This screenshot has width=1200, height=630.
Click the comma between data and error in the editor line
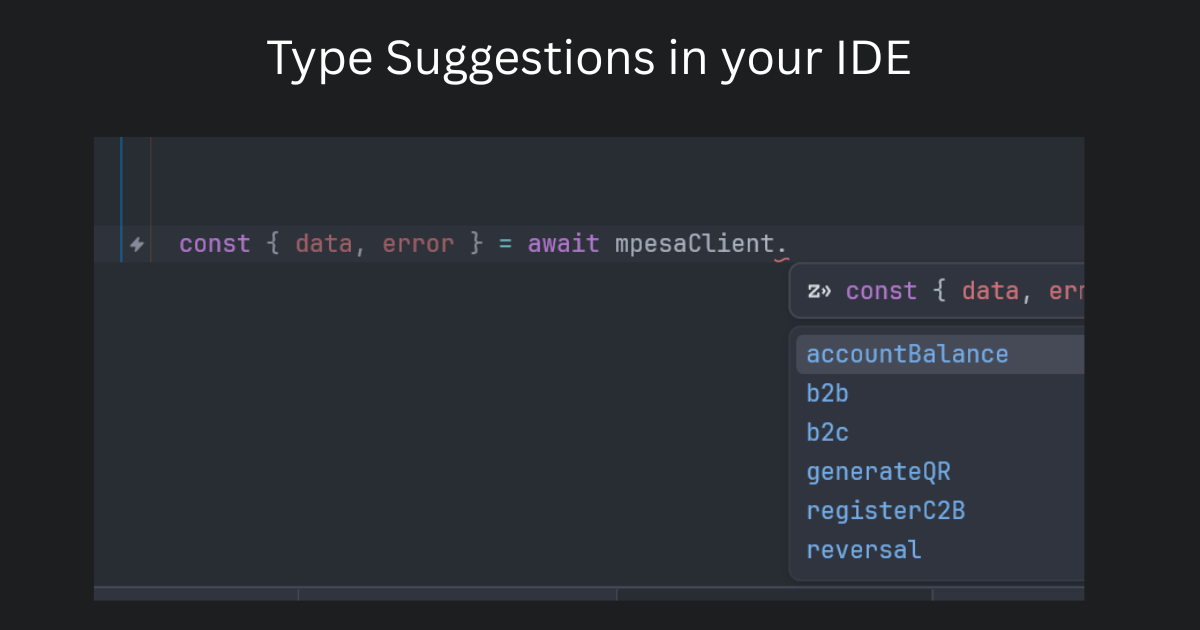(360, 247)
